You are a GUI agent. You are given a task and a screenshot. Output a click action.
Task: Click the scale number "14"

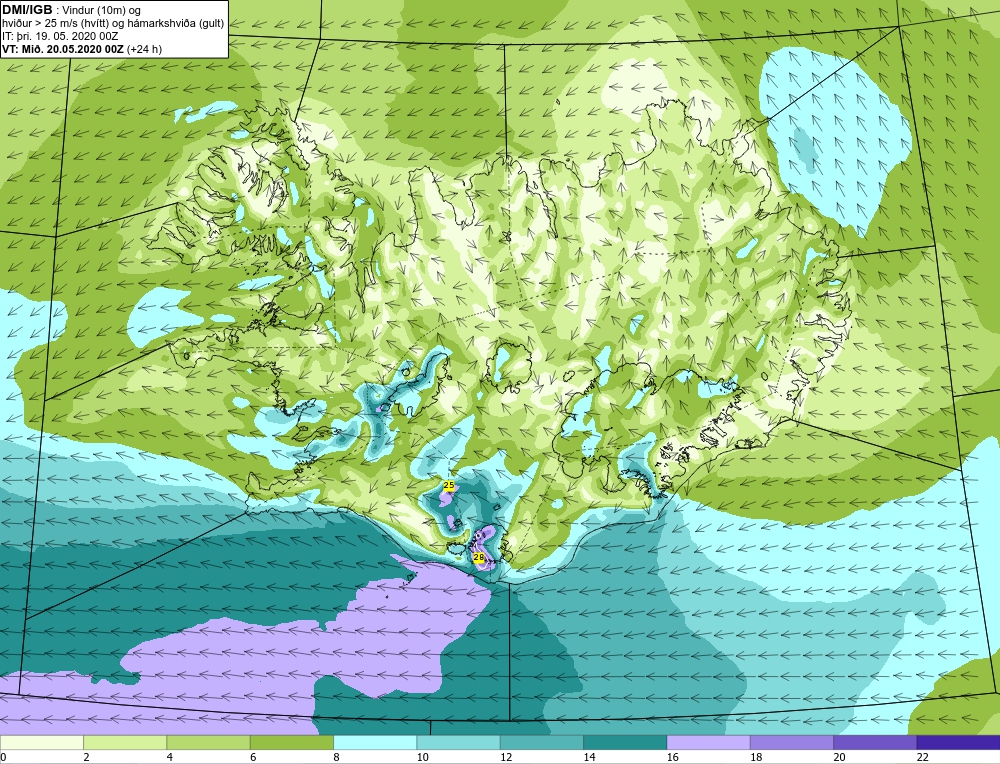point(589,758)
